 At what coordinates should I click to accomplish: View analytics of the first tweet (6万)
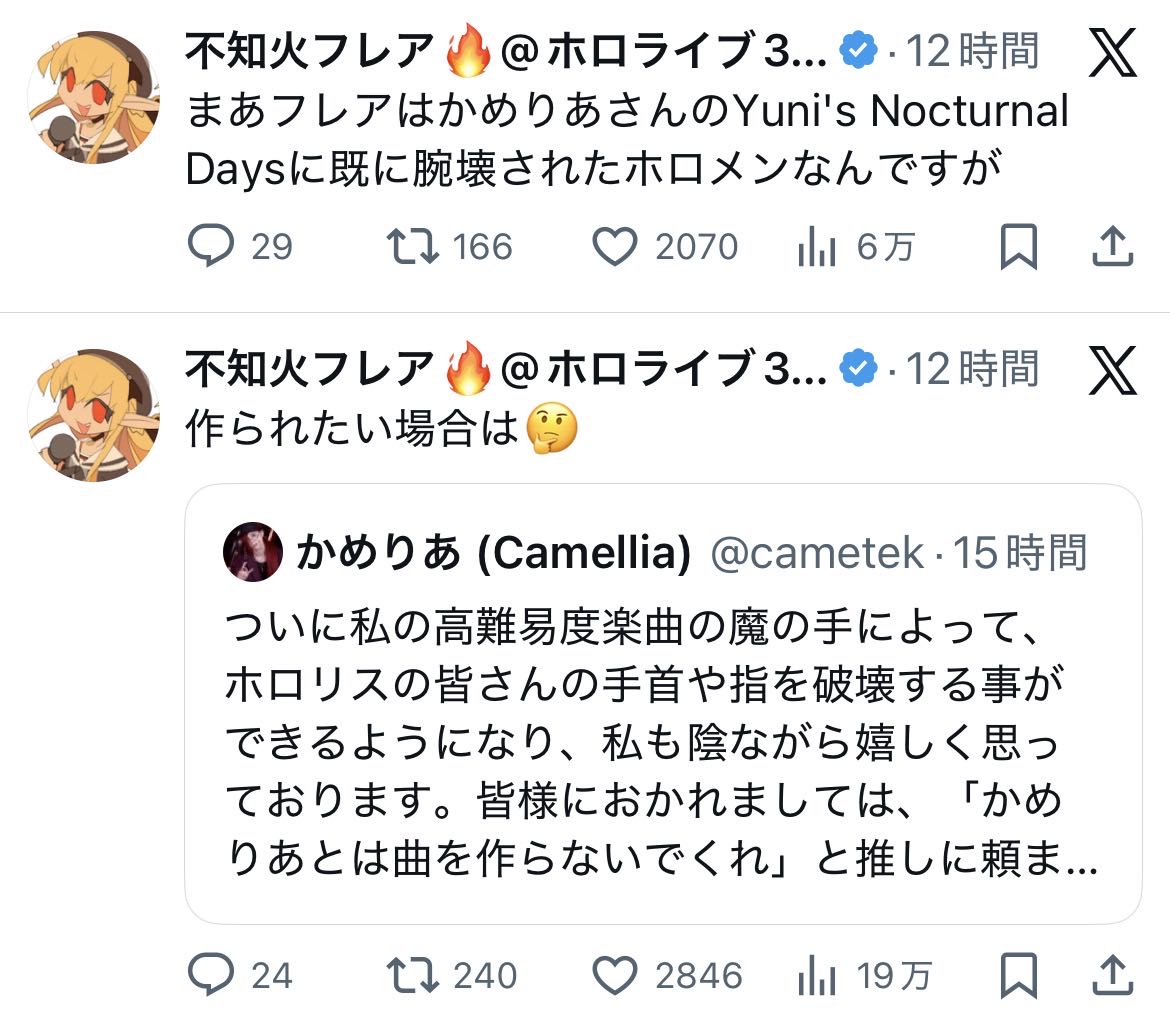click(817, 247)
